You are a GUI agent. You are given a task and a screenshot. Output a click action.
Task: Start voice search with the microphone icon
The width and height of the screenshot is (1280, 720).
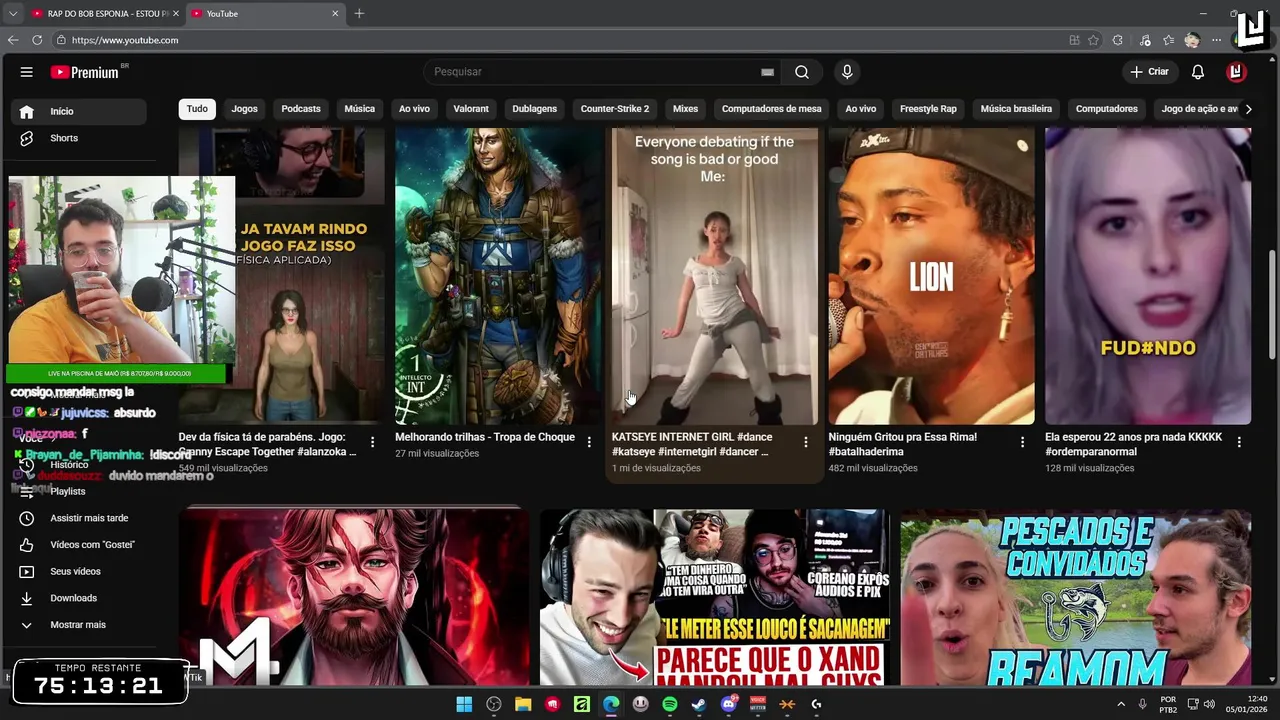pos(847,72)
